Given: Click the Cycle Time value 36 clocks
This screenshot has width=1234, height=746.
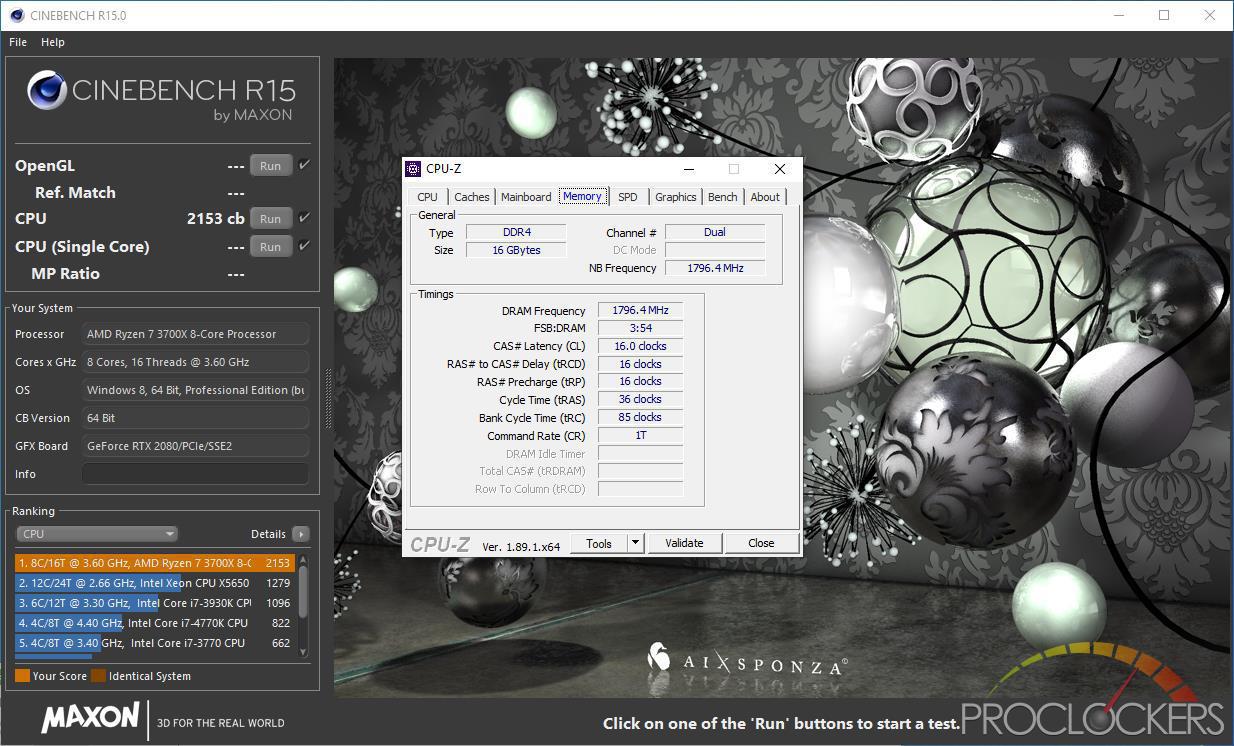Looking at the screenshot, I should coord(640,400).
